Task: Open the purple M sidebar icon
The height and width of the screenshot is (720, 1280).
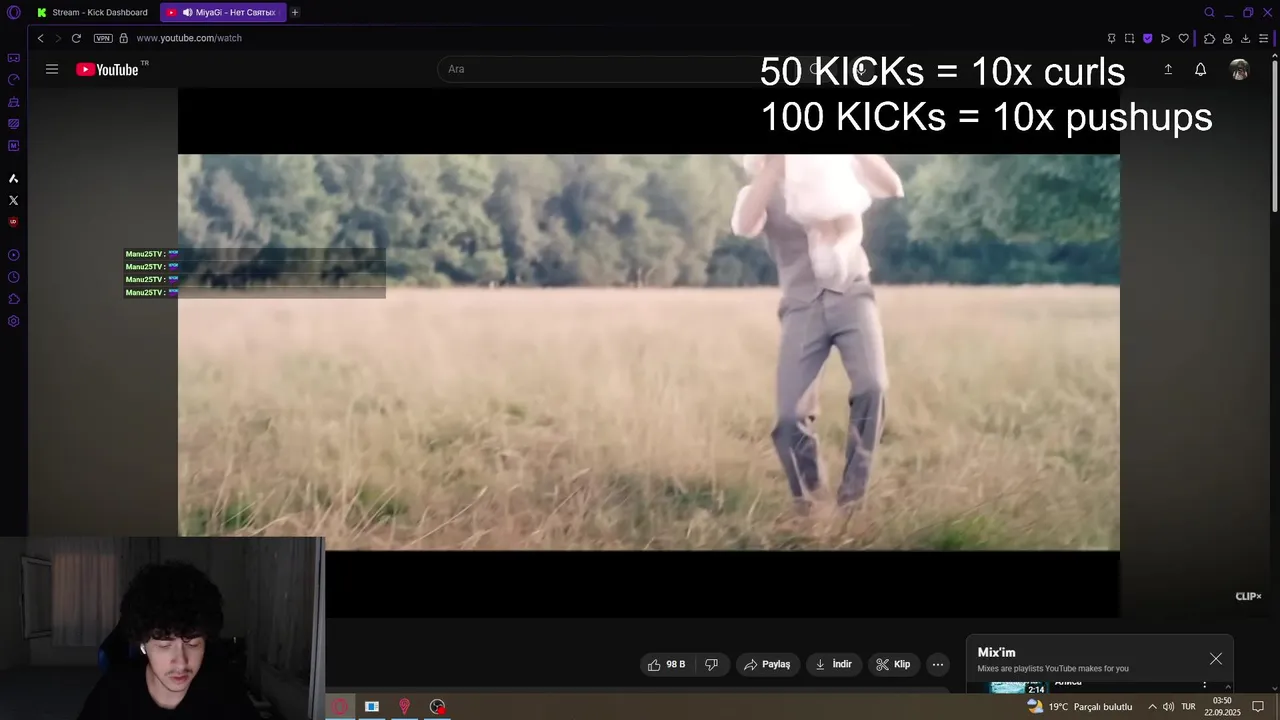Action: pos(13,146)
